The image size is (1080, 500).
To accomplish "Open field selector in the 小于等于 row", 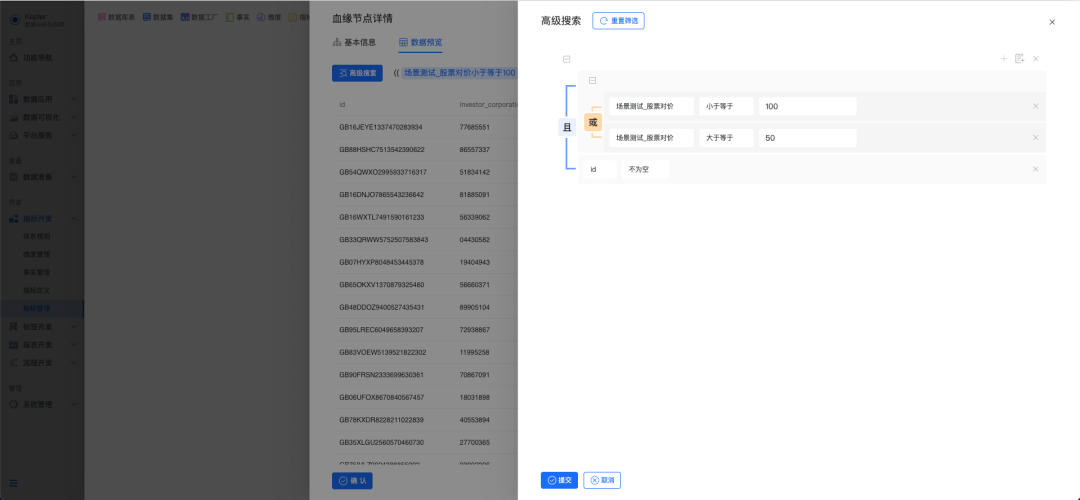I will [x=652, y=106].
